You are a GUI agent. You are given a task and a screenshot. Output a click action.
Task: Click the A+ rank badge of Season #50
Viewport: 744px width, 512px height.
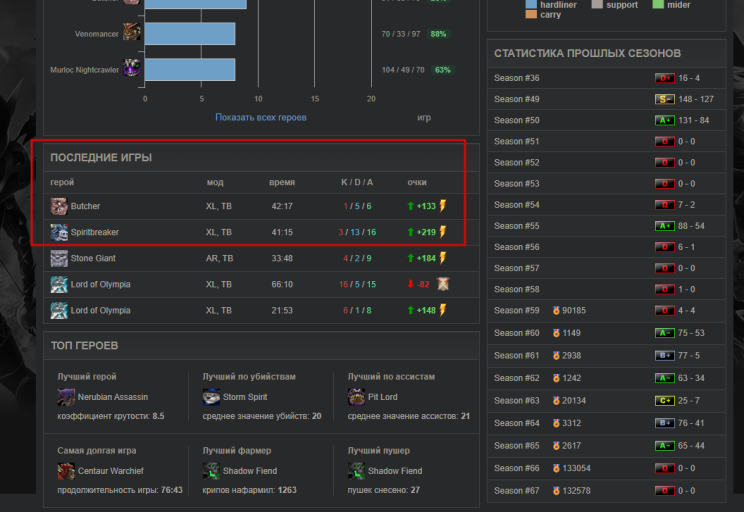coord(664,121)
